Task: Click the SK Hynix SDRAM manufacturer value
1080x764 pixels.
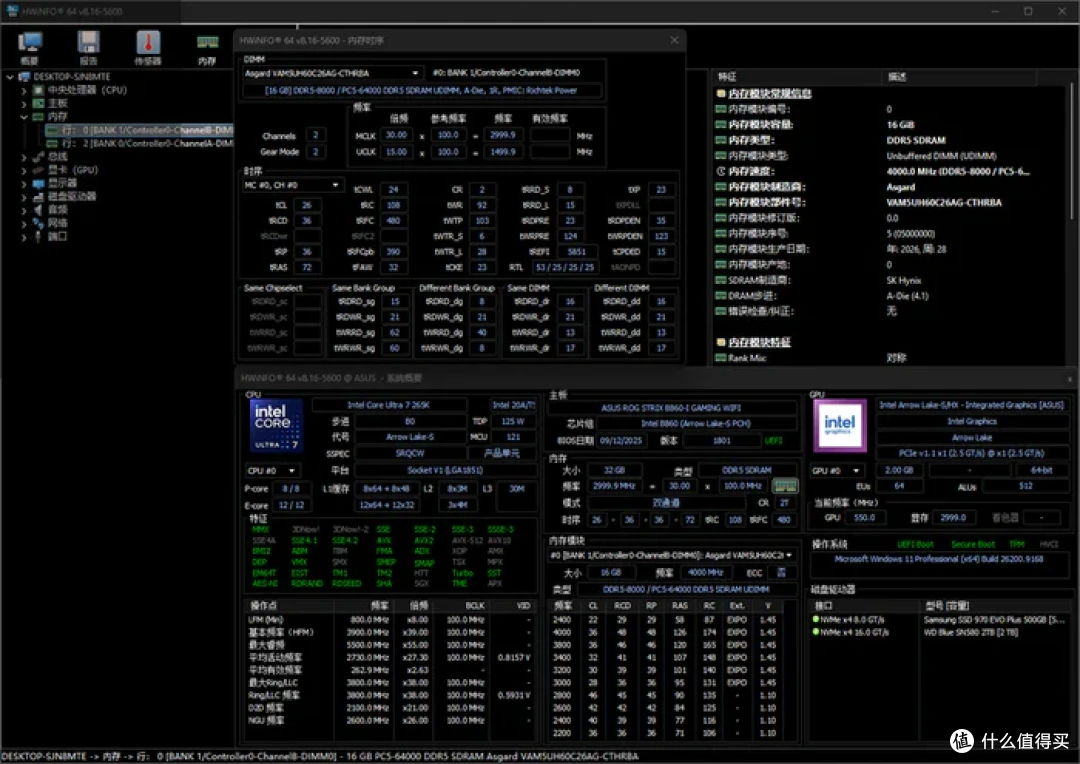Action: click(x=904, y=280)
